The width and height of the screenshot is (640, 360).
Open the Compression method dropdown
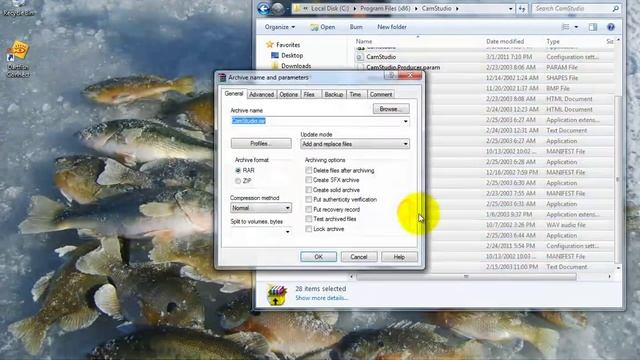[261, 208]
